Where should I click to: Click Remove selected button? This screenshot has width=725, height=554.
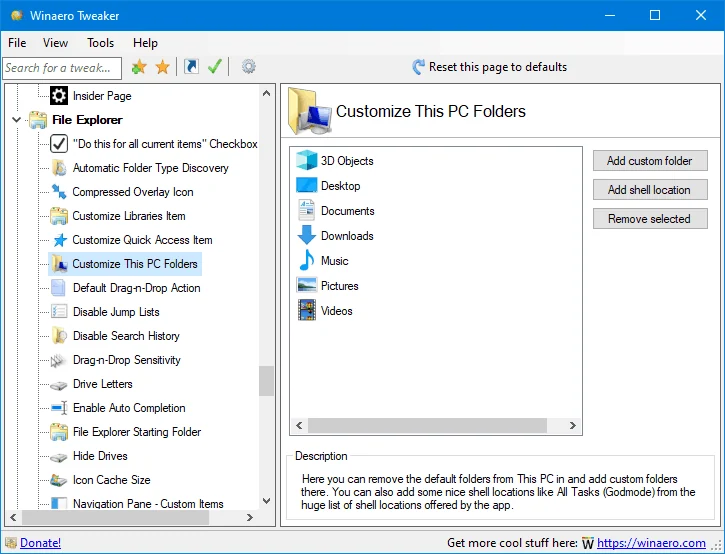tap(650, 219)
